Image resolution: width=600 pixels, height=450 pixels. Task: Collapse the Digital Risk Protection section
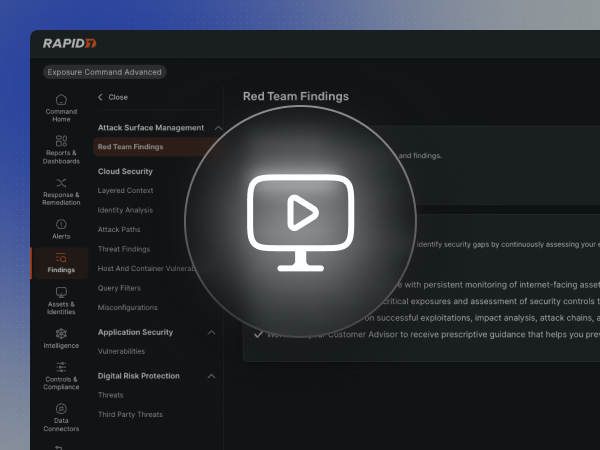tap(211, 376)
